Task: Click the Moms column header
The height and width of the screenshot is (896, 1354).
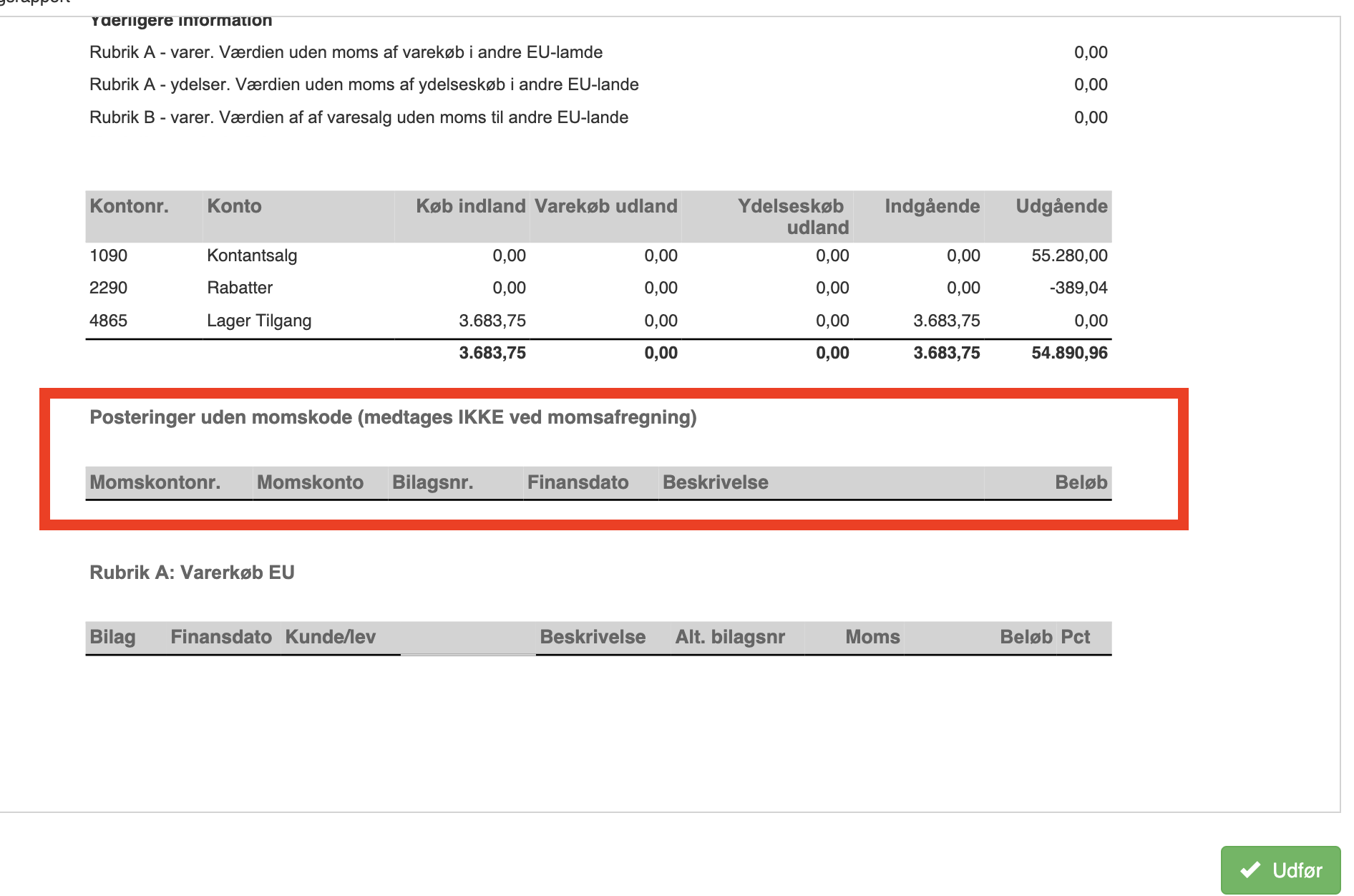Action: (872, 637)
